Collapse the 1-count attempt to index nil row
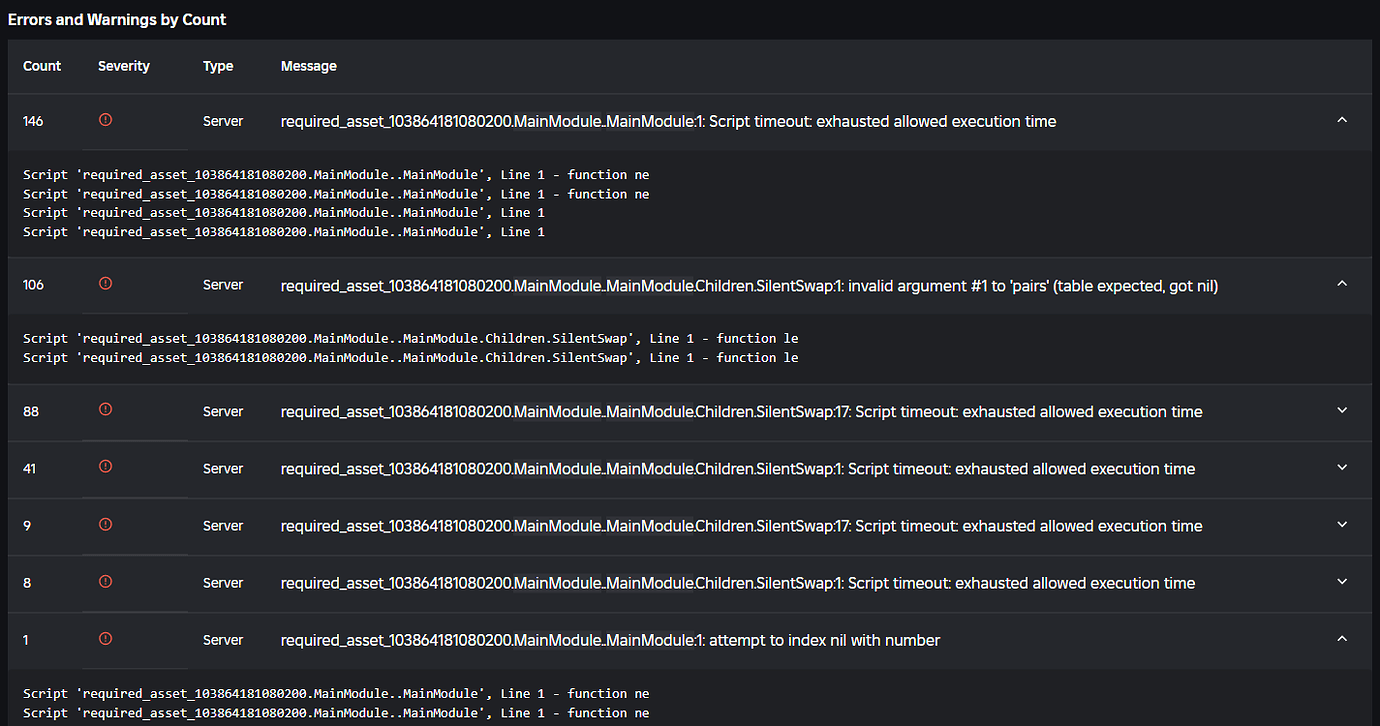This screenshot has width=1380, height=726. (1342, 639)
